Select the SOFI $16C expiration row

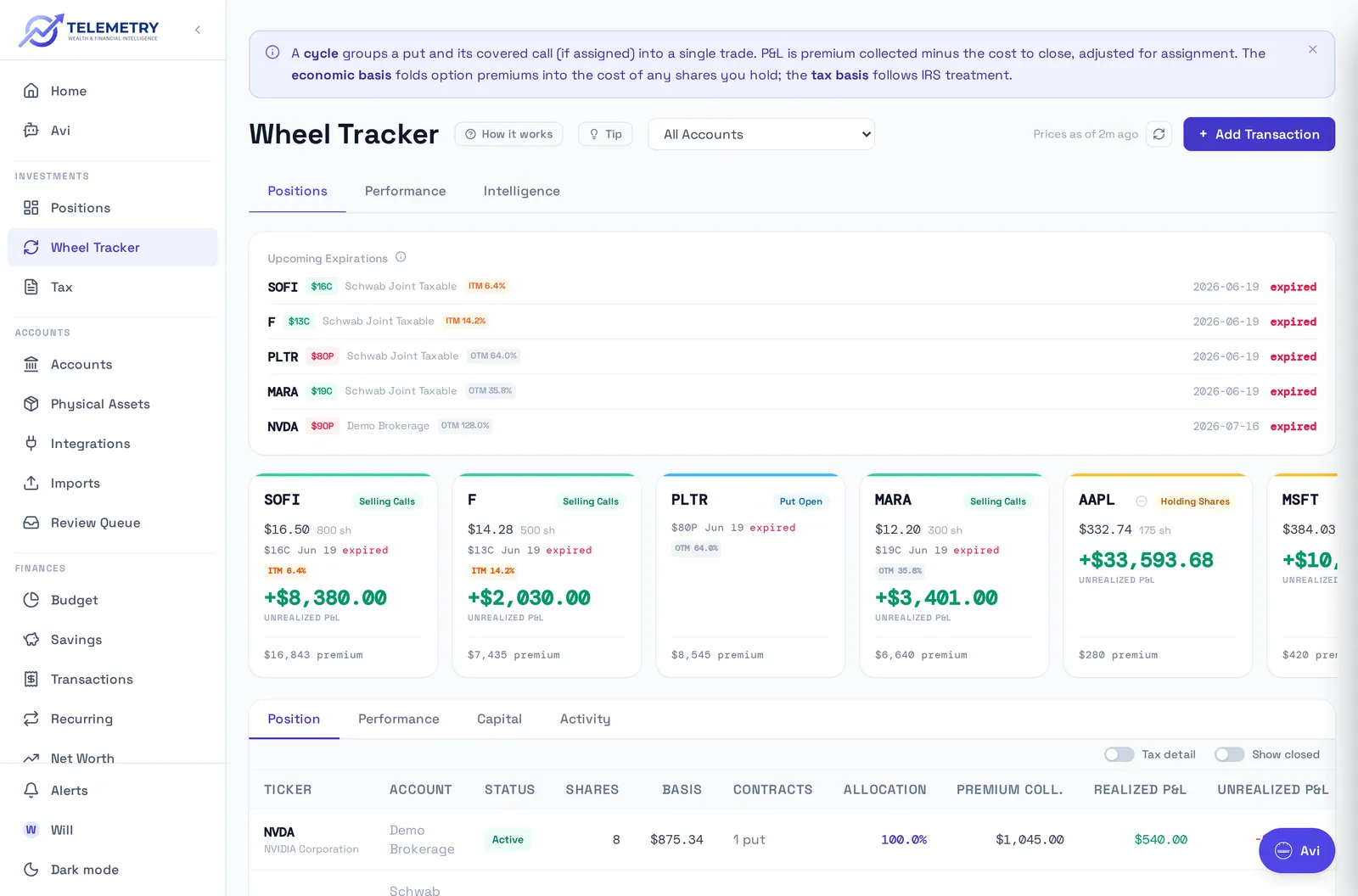(792, 287)
